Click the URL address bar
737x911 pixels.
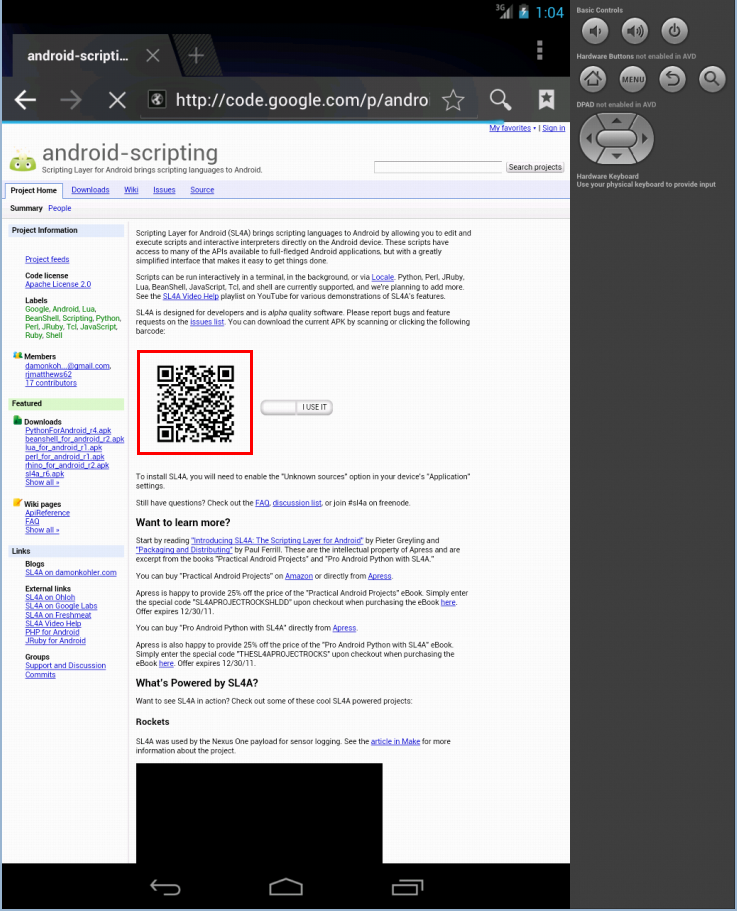[x=302, y=100]
